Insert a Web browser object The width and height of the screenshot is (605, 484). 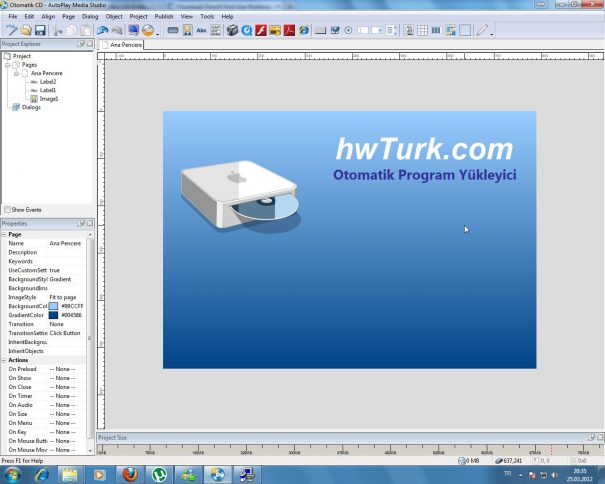[304, 30]
